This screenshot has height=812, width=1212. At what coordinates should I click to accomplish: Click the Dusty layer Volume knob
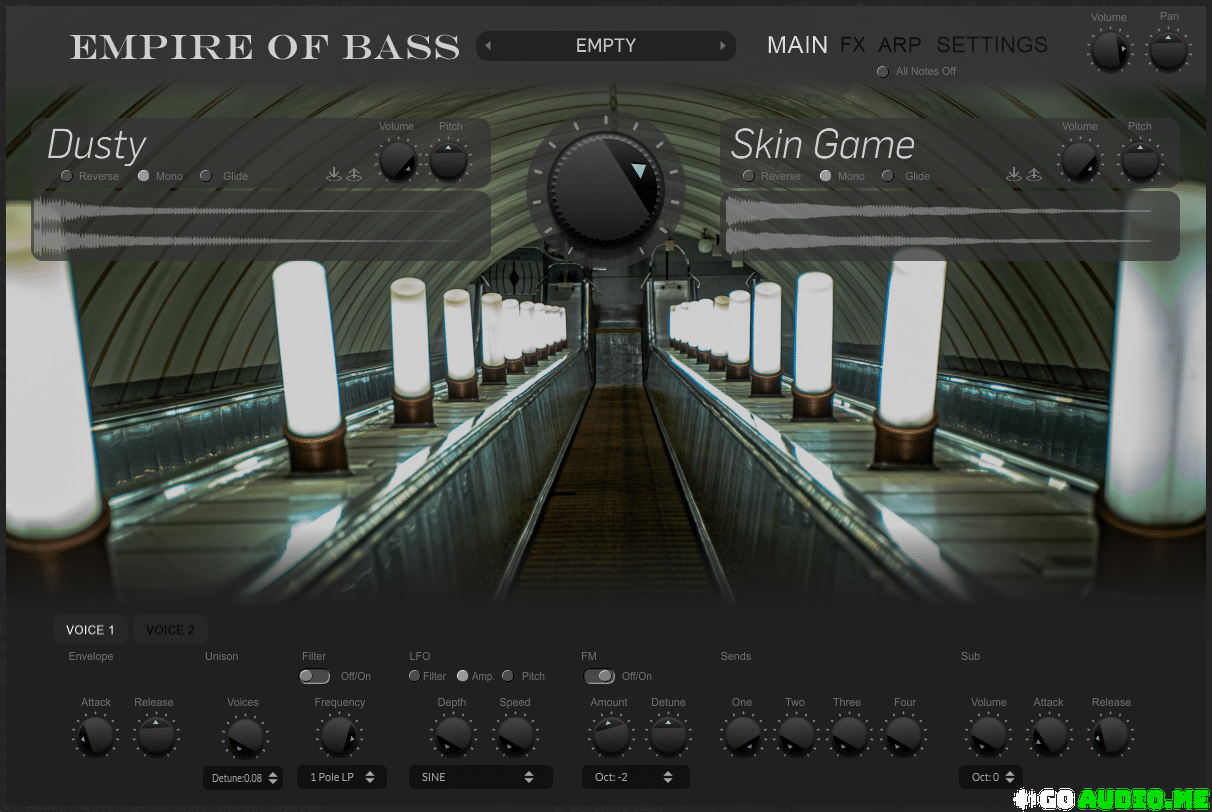pos(397,161)
